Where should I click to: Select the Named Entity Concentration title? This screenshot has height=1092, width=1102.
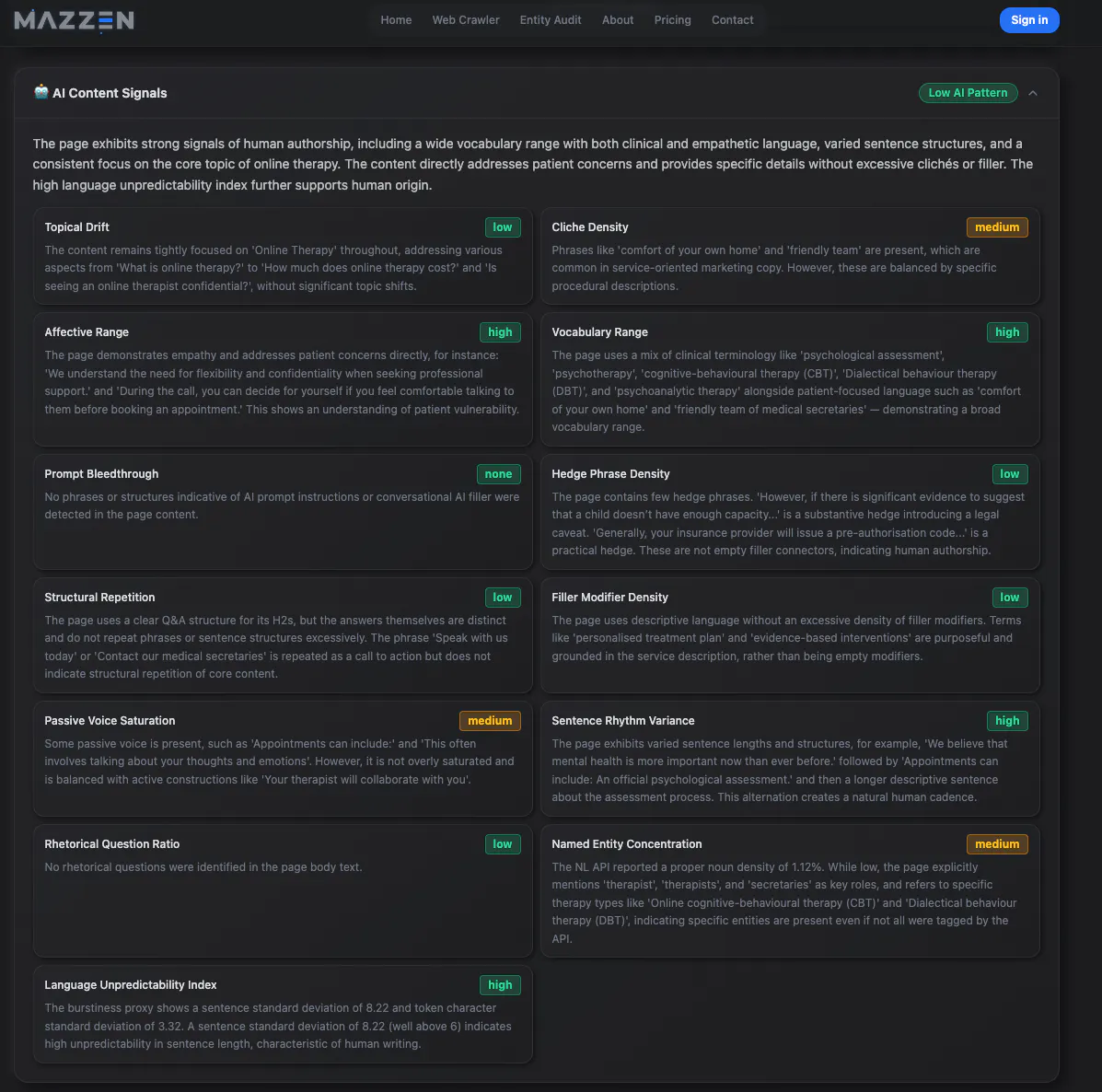(626, 843)
